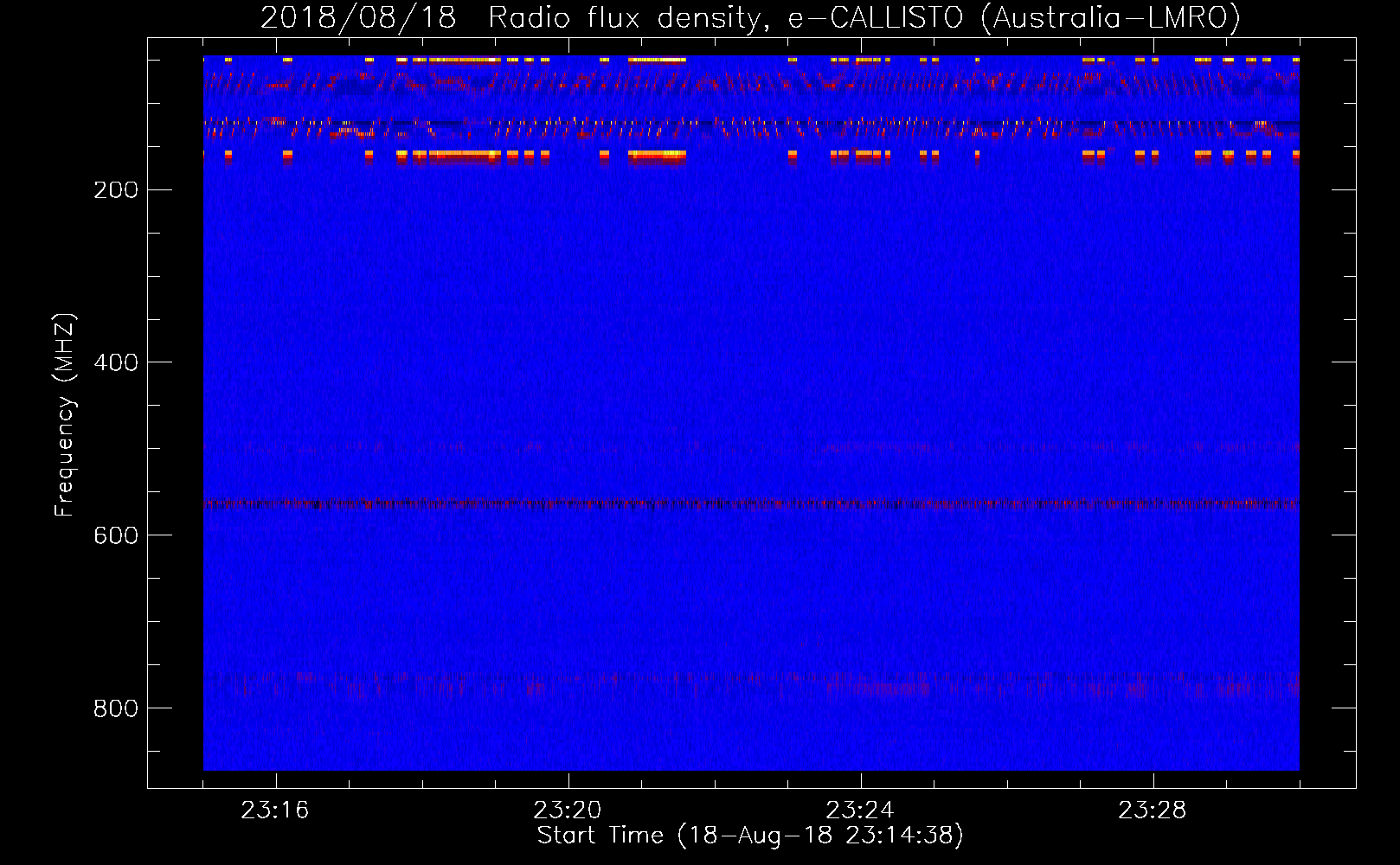This screenshot has width=1400, height=865.
Task: Click the 23:24 time tick label
Action: (860, 811)
